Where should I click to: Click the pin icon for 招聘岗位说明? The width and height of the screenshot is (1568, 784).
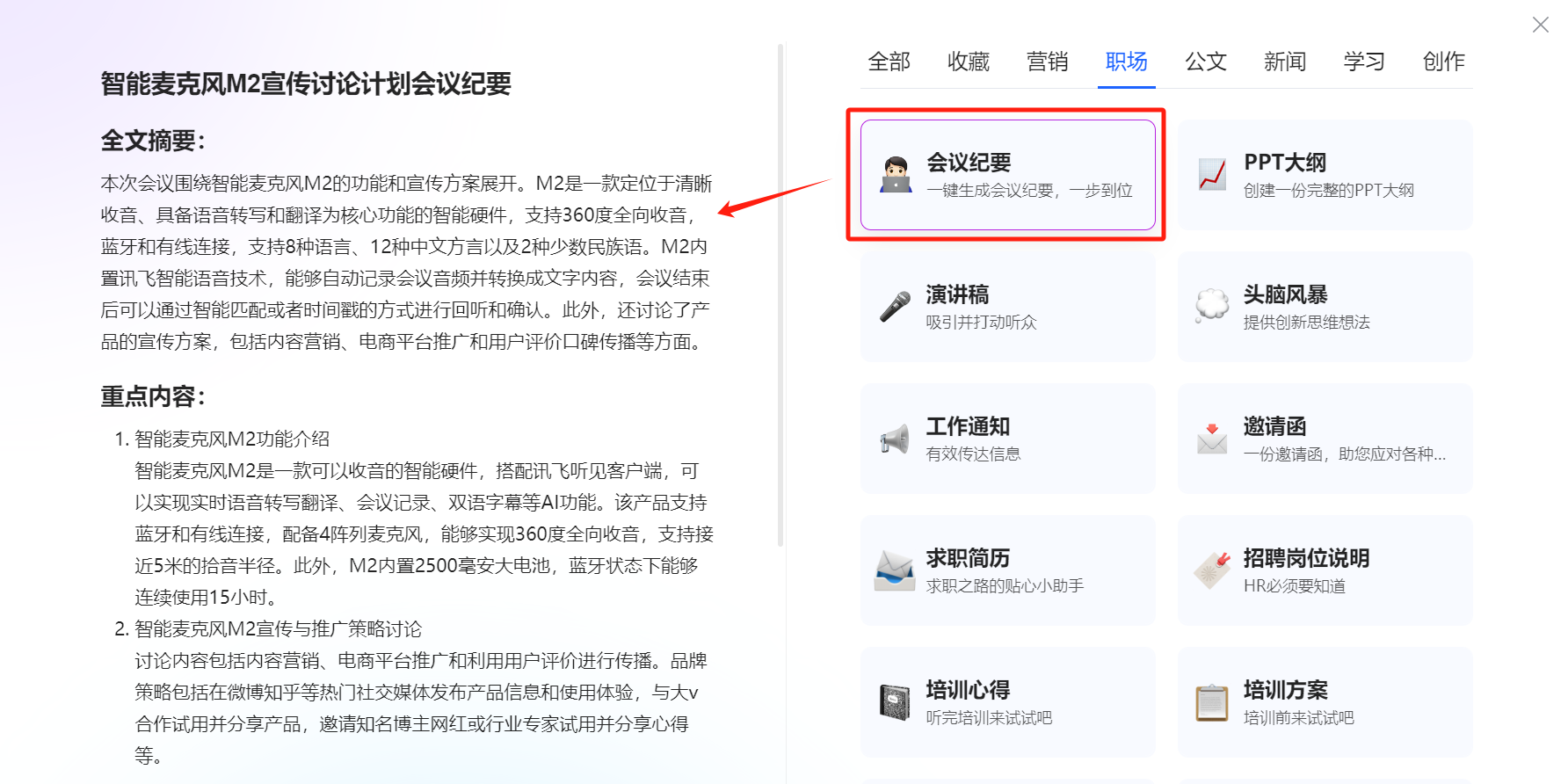(1212, 570)
